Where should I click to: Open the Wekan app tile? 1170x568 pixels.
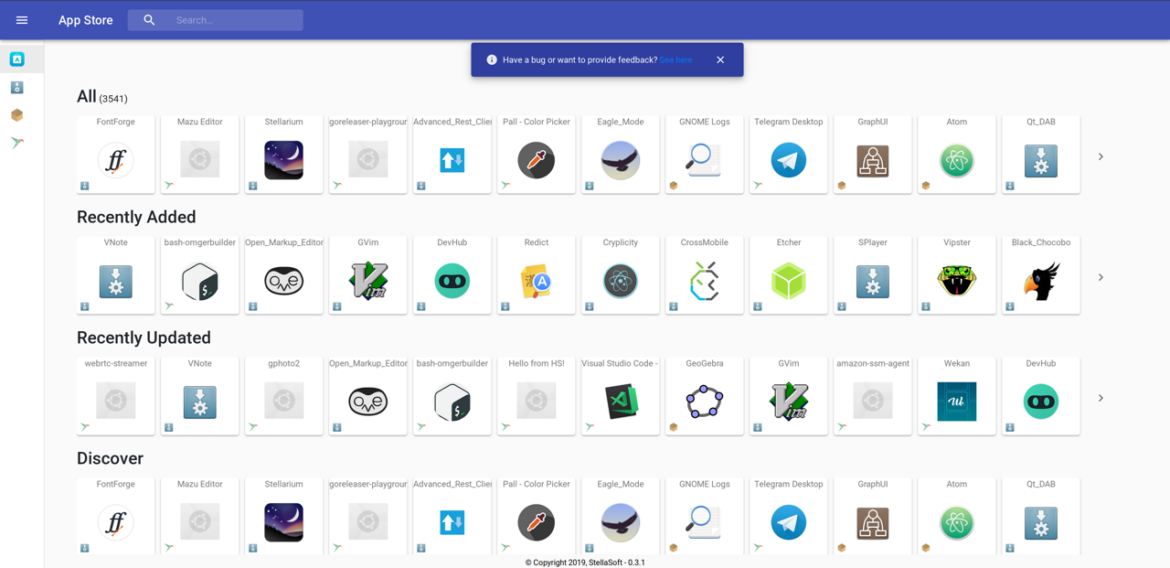(x=956, y=397)
